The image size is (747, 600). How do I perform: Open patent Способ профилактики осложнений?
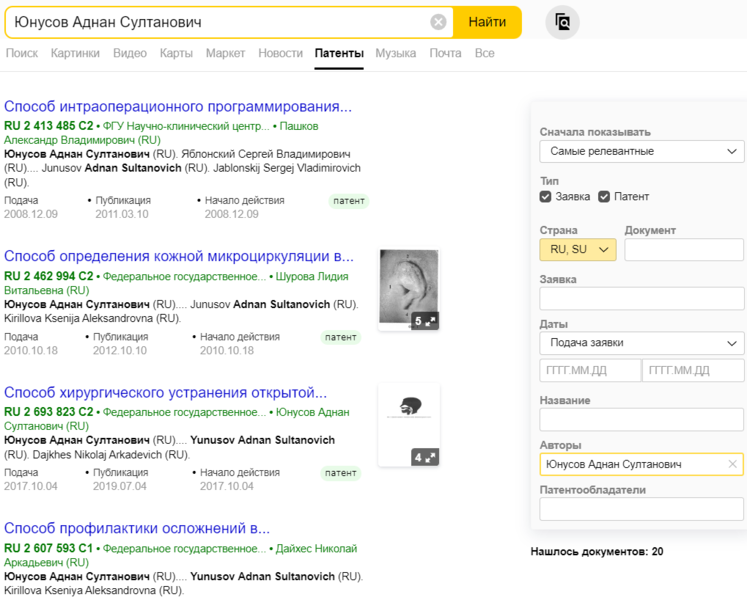pos(137,528)
